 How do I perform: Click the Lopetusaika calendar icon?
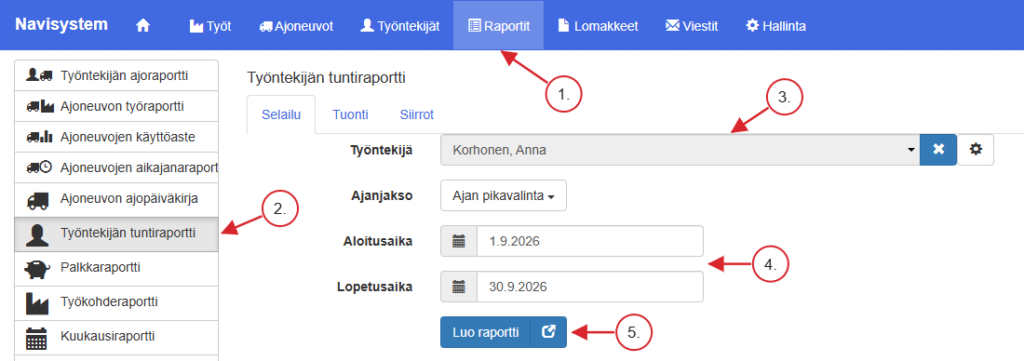coord(458,287)
